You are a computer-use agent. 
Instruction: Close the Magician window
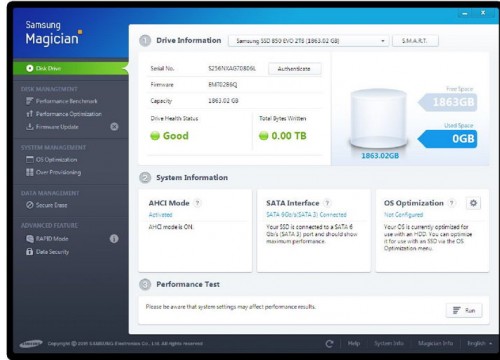483,13
